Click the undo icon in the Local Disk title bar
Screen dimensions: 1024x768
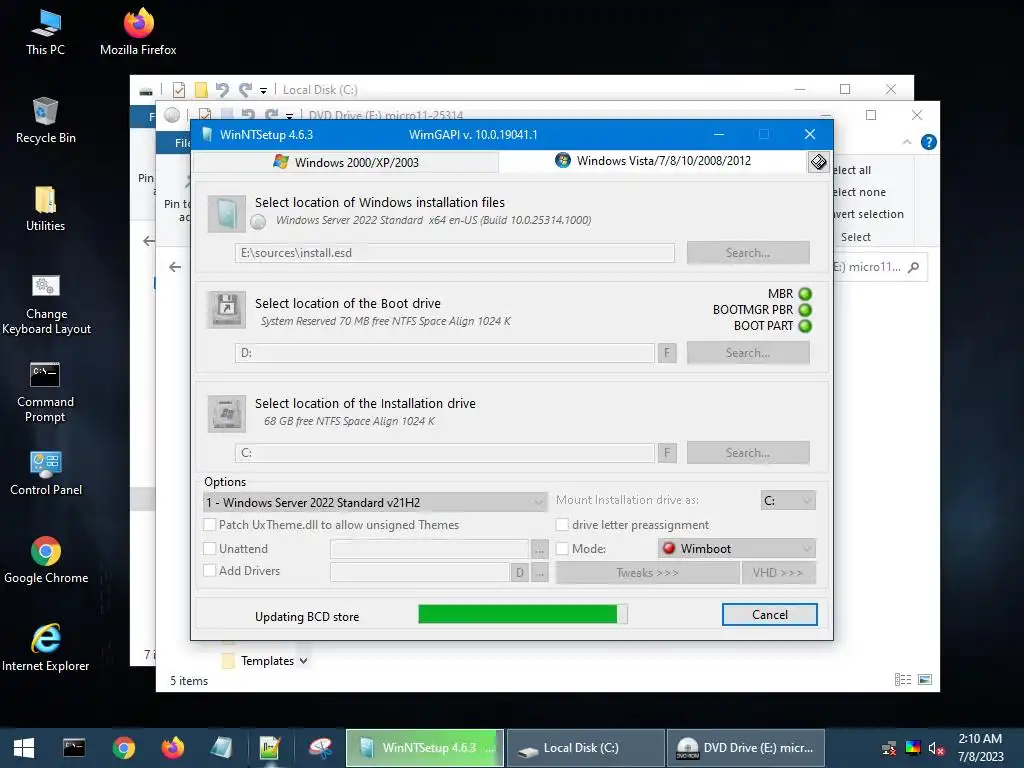pyautogui.click(x=222, y=90)
